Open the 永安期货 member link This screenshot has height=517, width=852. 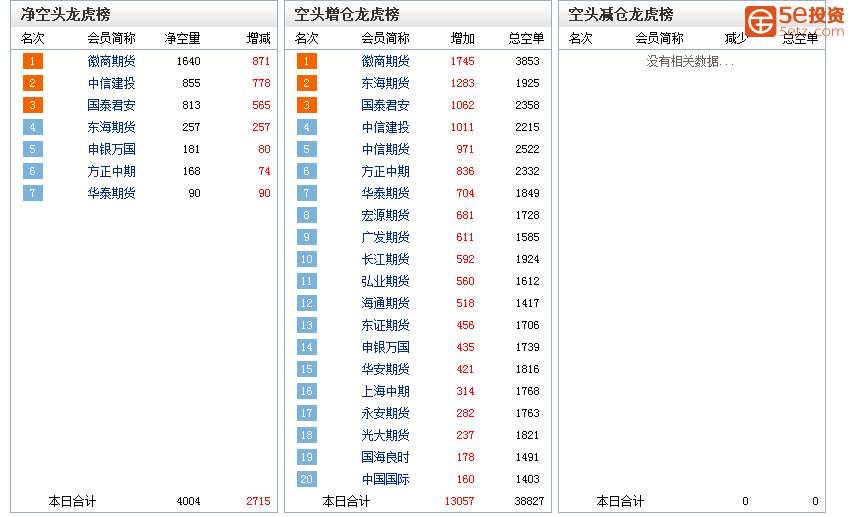385,413
